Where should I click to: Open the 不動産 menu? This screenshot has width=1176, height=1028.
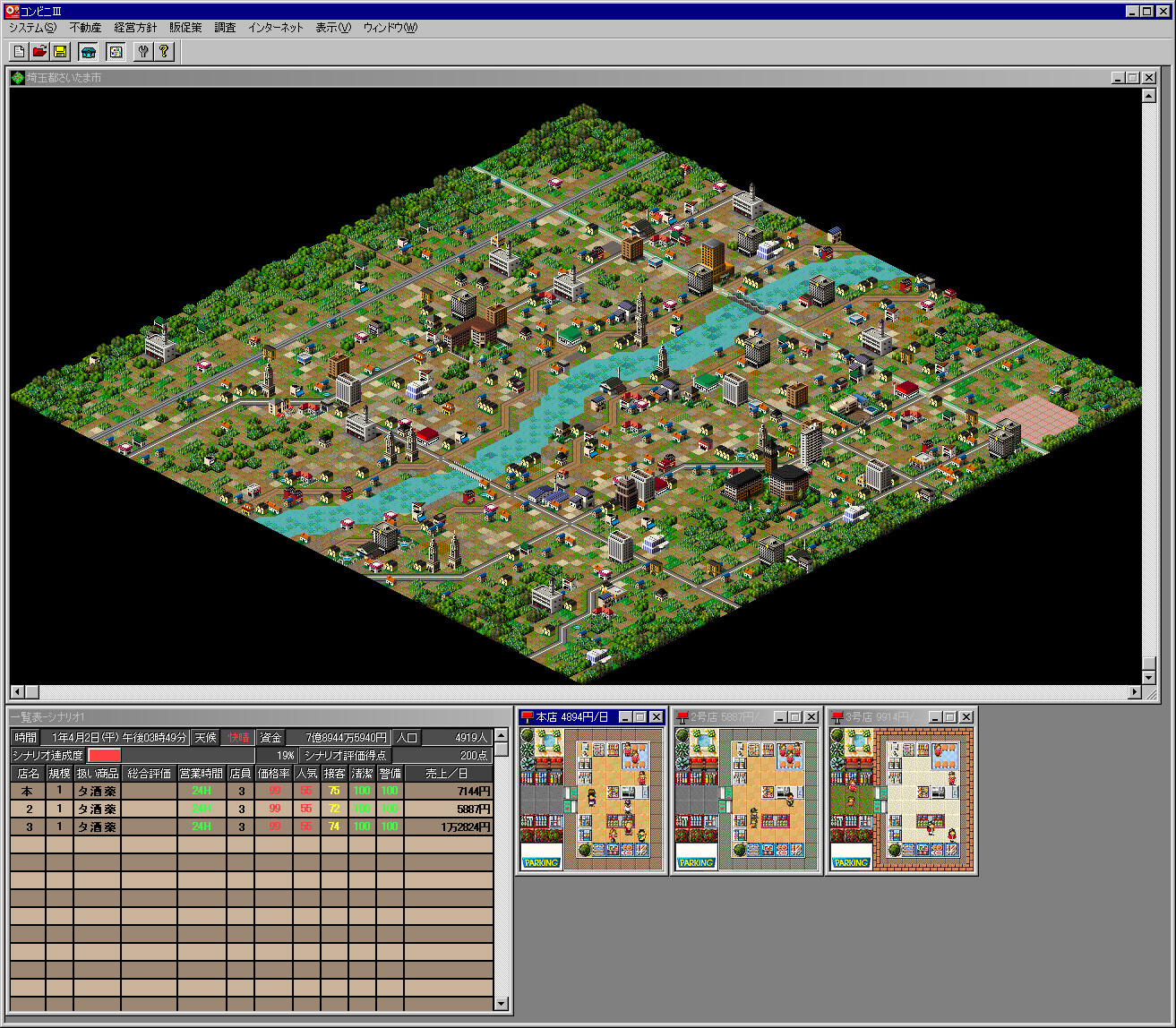(x=85, y=28)
